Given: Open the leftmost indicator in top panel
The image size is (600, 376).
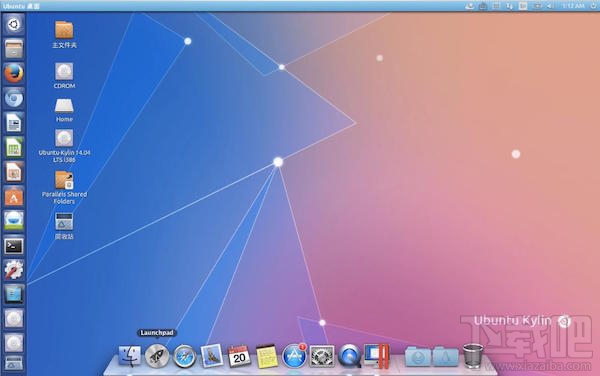Looking at the screenshot, I should click(470, 6).
